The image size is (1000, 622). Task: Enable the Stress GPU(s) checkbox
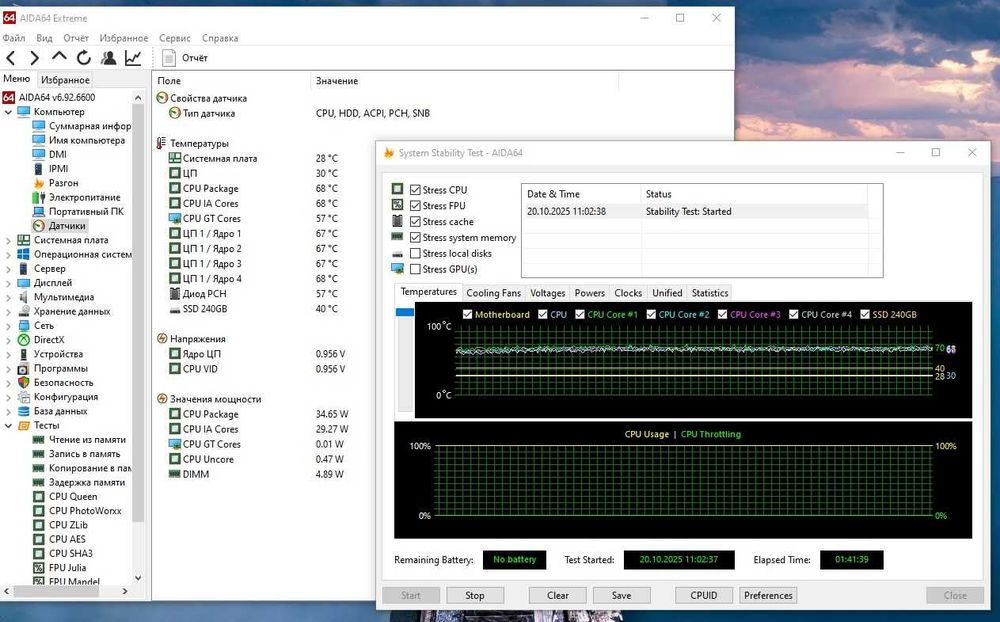coord(415,269)
